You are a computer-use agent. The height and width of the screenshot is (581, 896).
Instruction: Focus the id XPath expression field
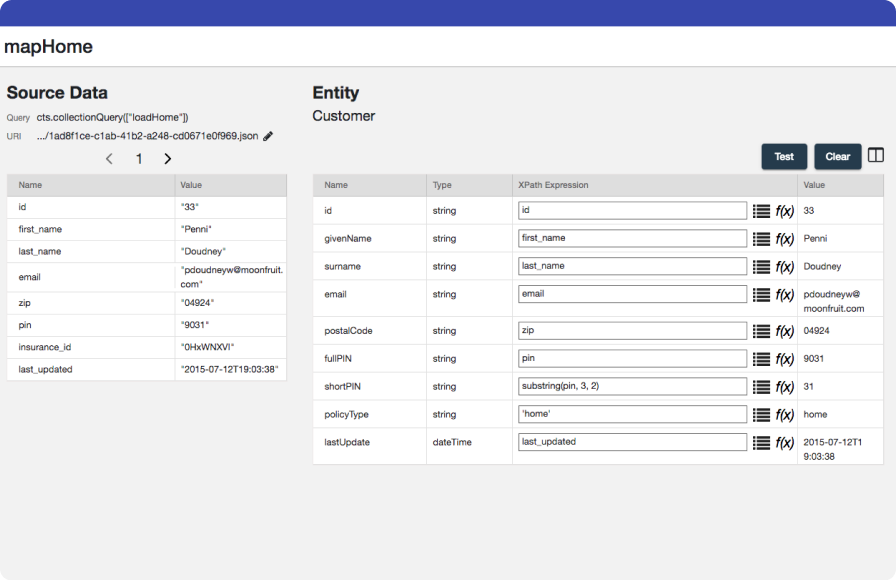[632, 210]
